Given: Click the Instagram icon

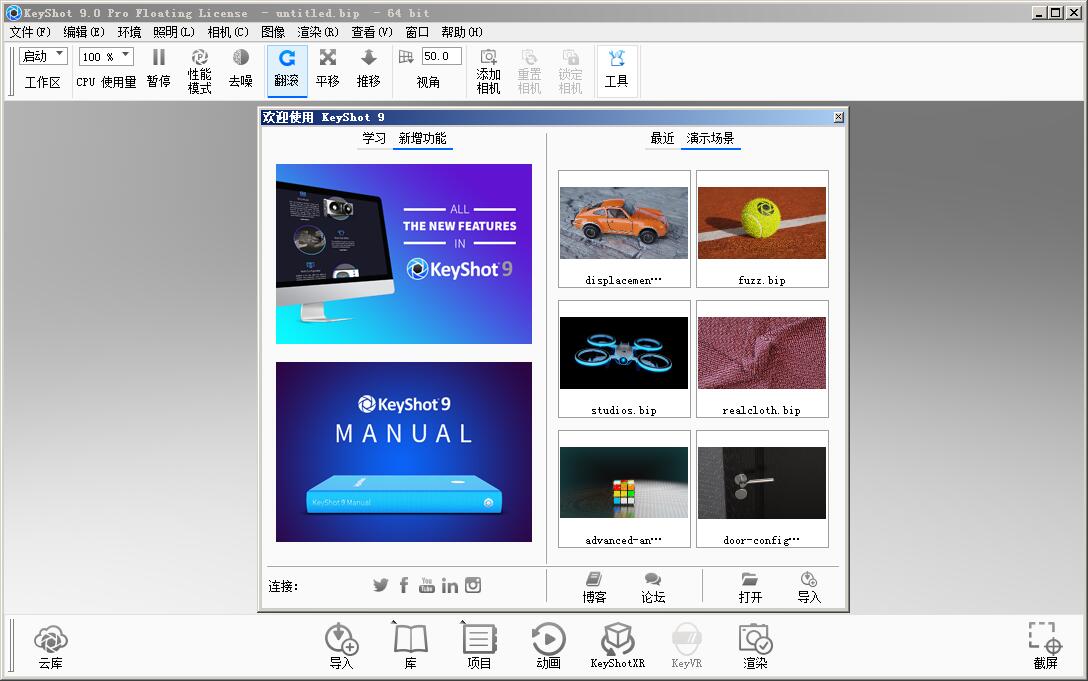Looking at the screenshot, I should click(x=473, y=585).
